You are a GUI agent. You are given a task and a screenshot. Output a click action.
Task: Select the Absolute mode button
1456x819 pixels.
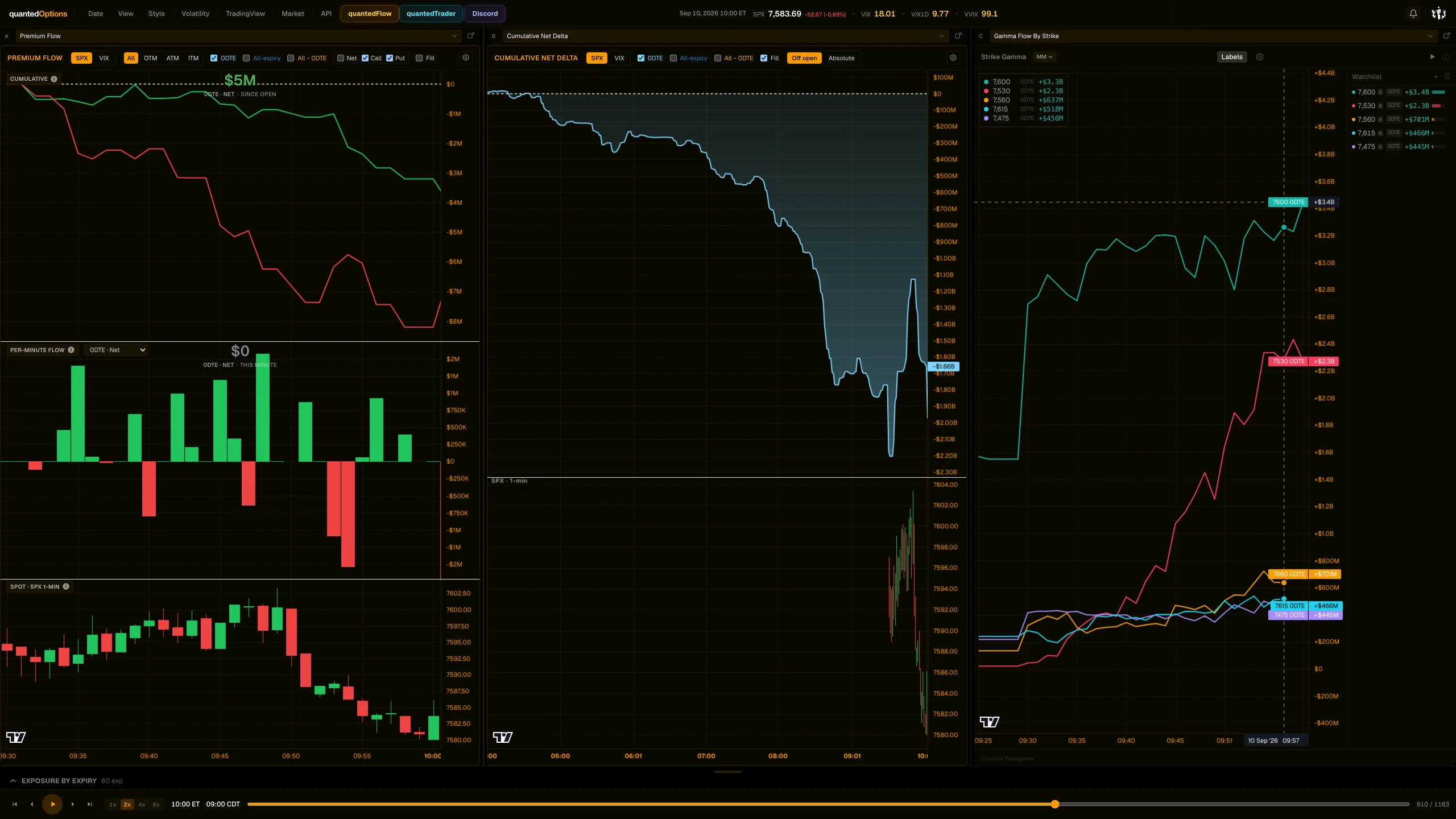point(841,58)
